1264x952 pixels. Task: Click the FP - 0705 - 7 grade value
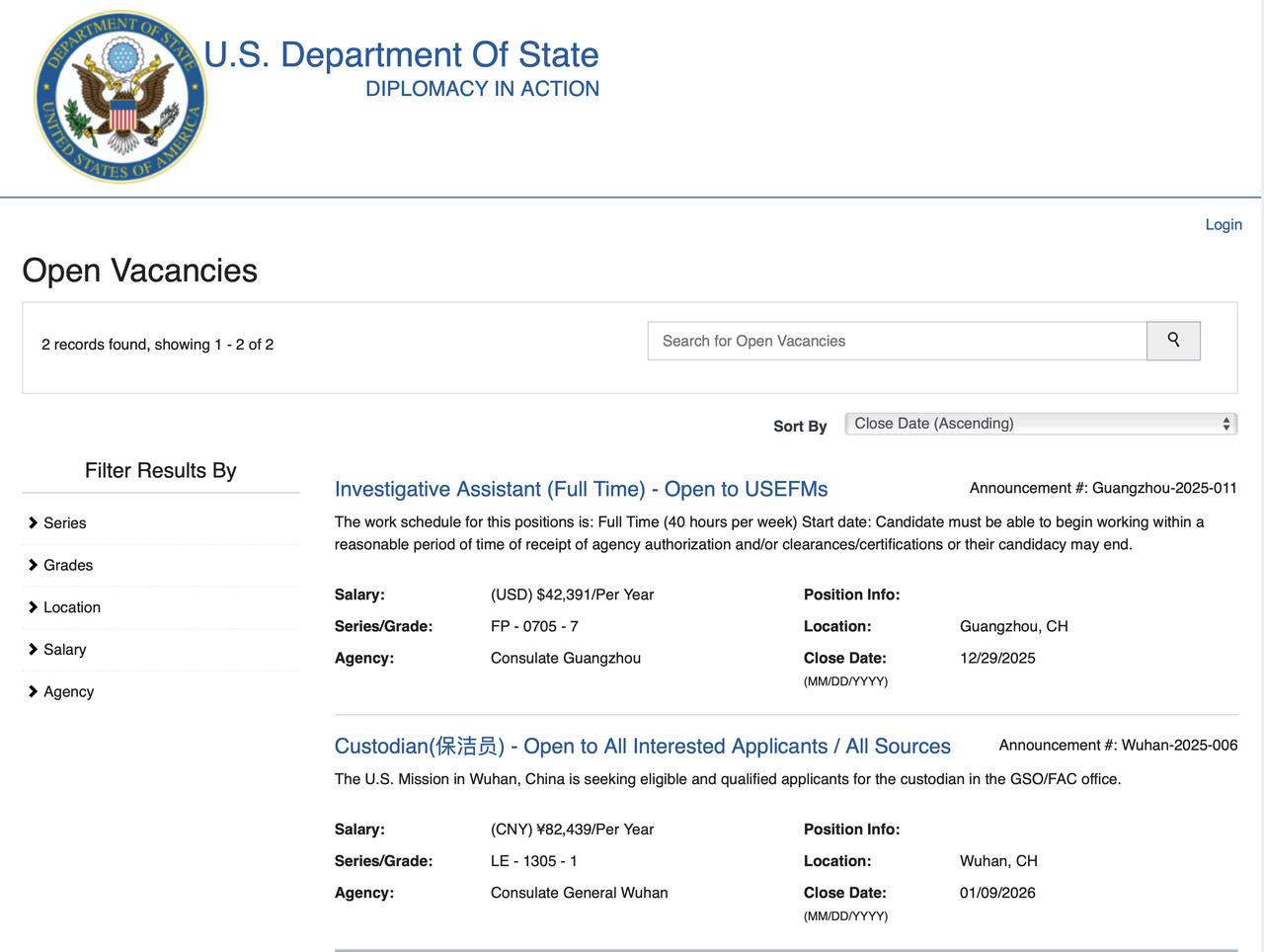534,626
